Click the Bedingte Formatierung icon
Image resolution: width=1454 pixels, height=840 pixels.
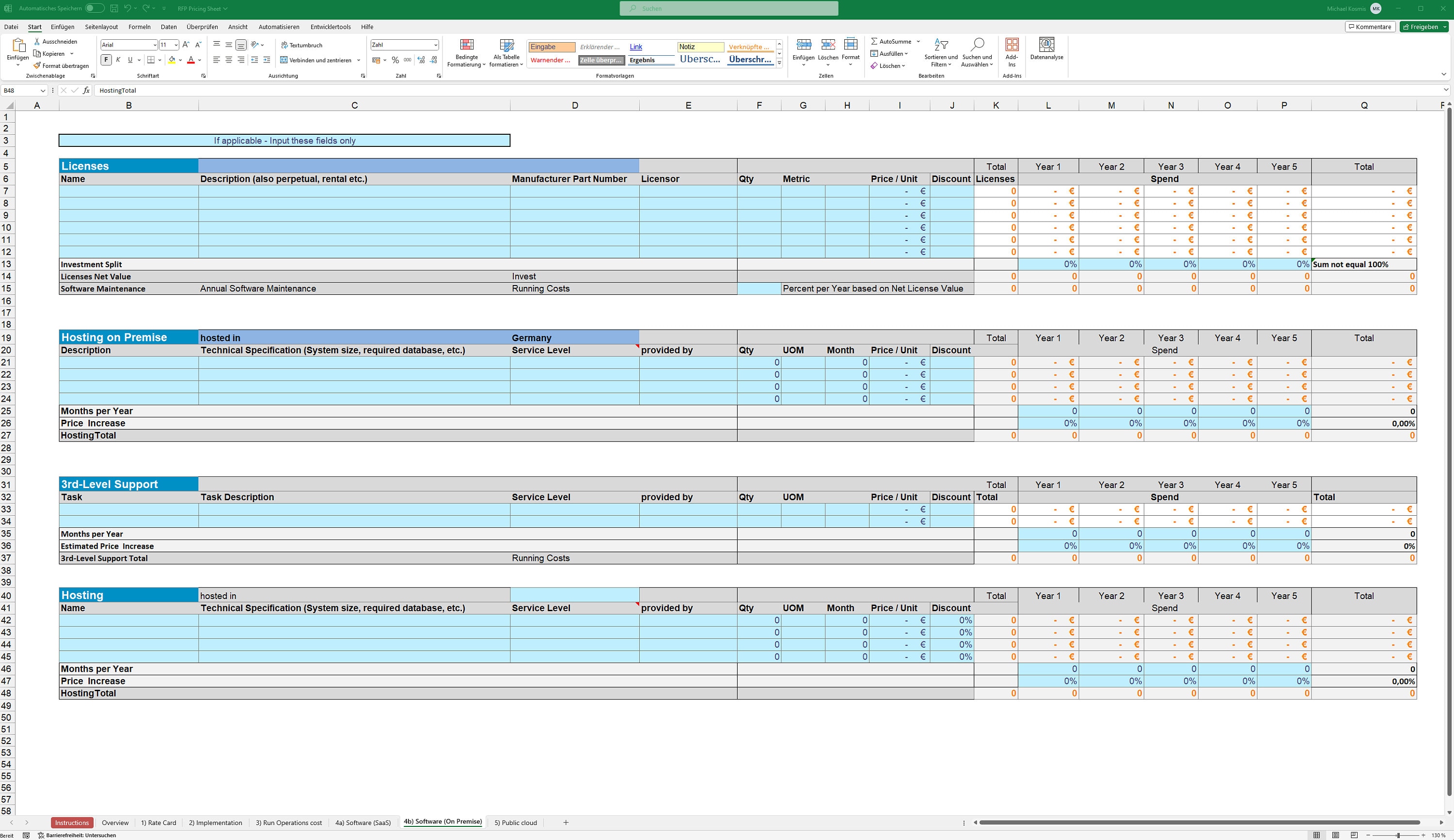pyautogui.click(x=467, y=45)
